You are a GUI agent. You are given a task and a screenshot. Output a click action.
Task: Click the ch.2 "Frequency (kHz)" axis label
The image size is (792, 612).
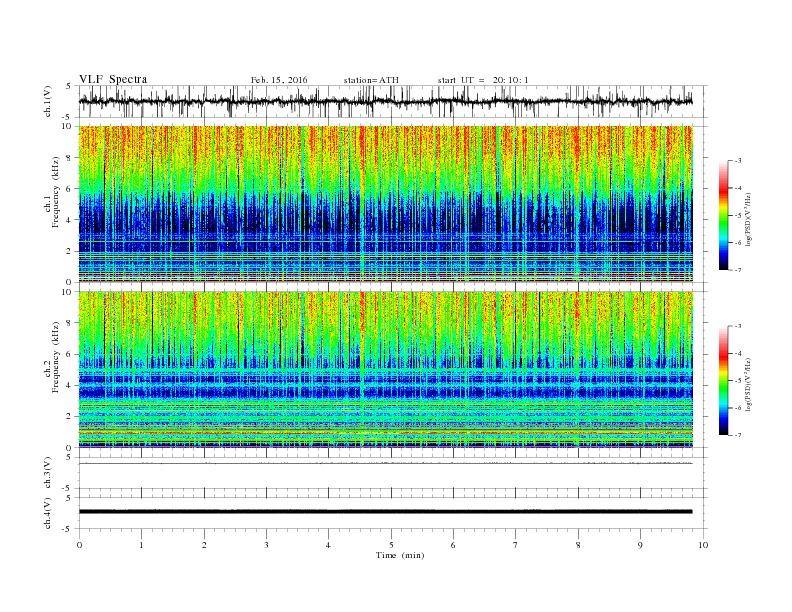56,357
